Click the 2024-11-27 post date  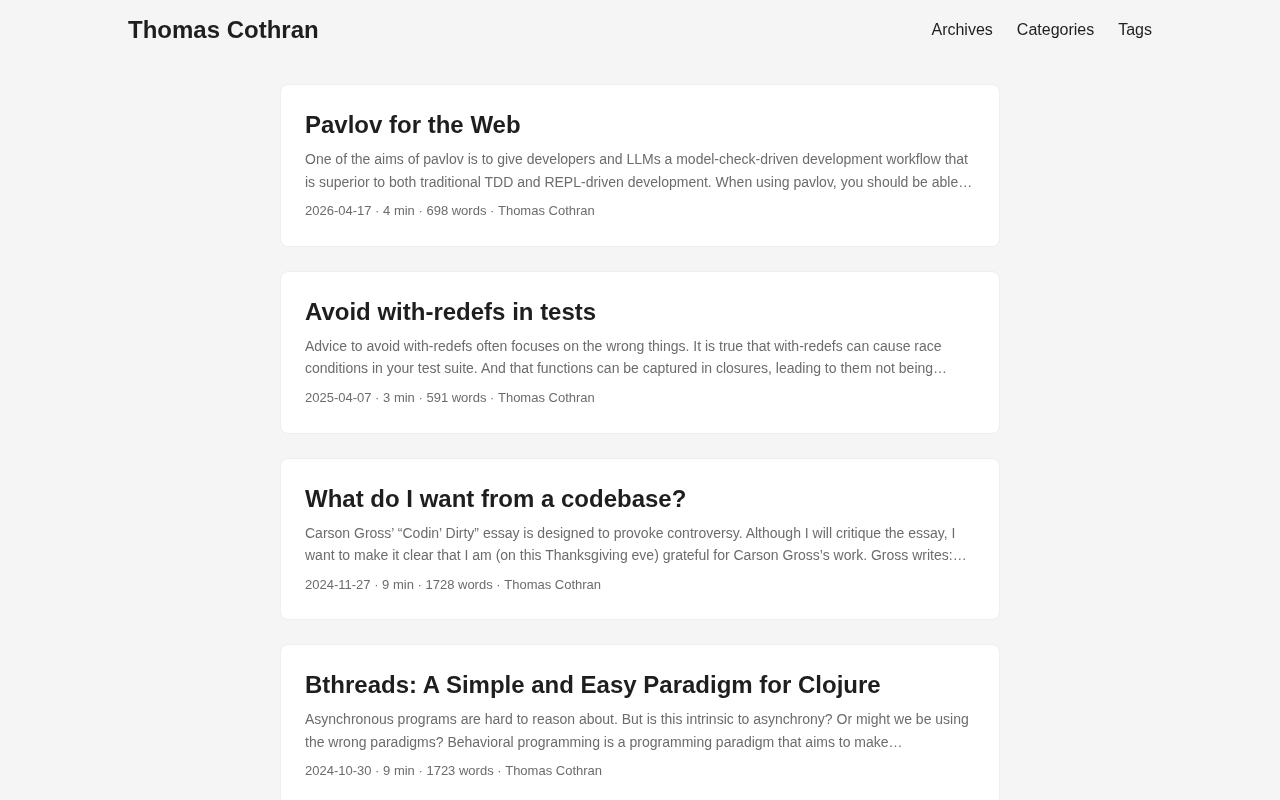tap(338, 585)
